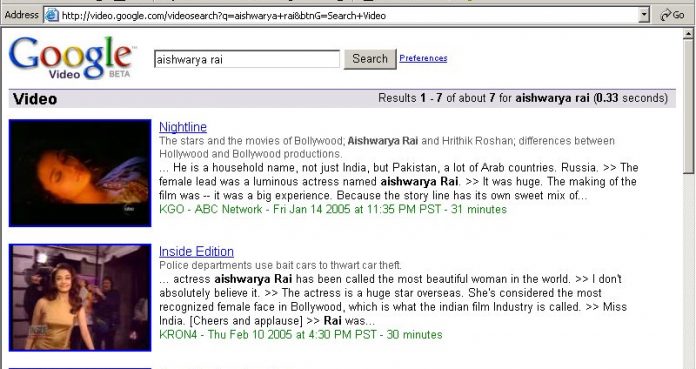Open the Preferences link

pyautogui.click(x=423, y=58)
